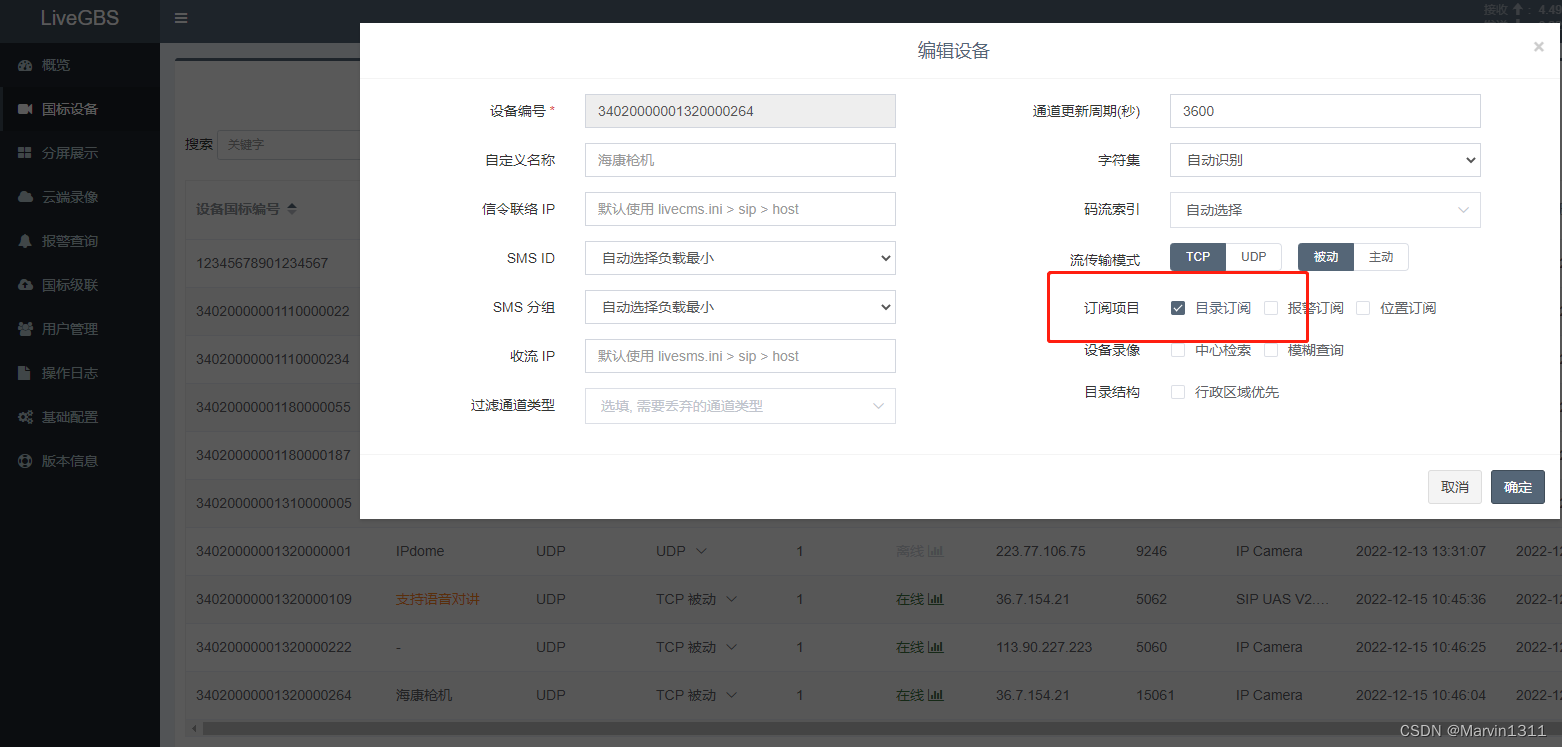This screenshot has width=1562, height=747.
Task: Click device ID 12345678901234567
Action: click(x=262, y=263)
